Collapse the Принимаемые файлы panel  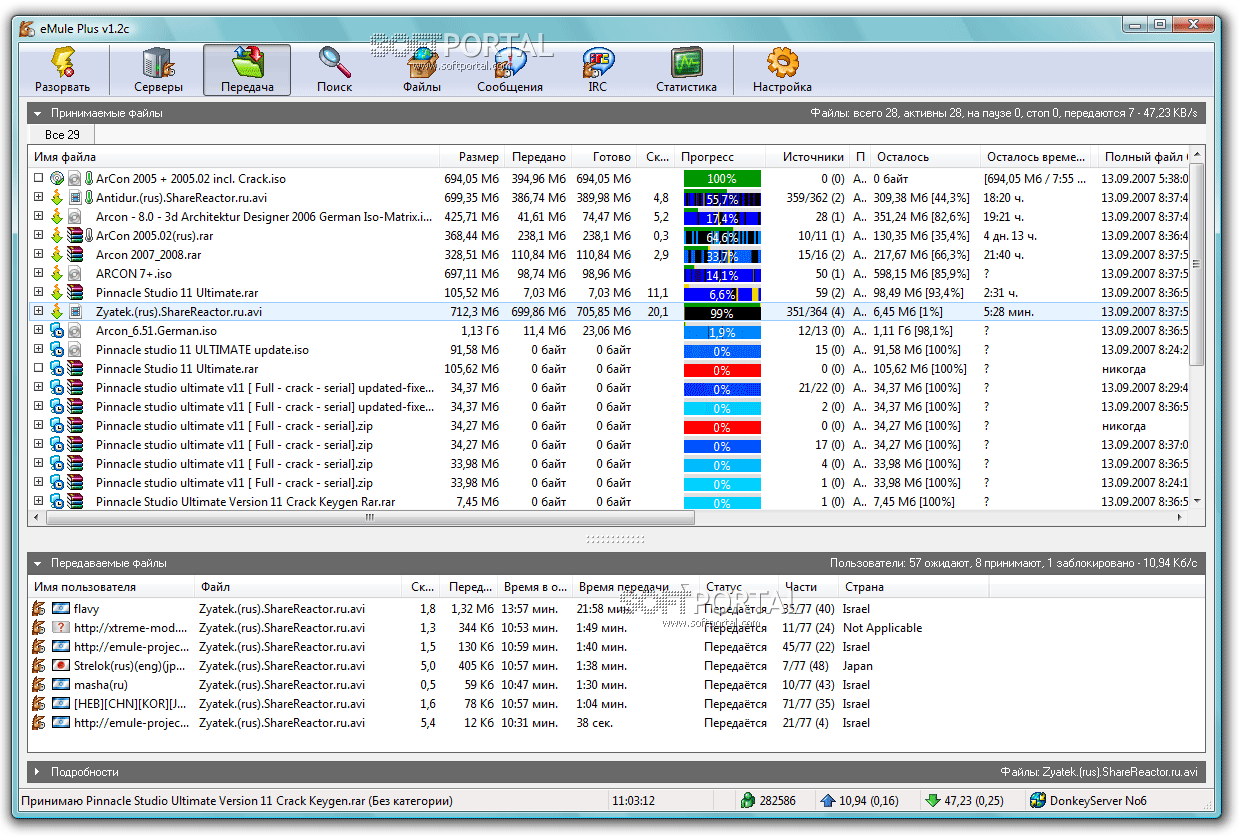(x=37, y=114)
